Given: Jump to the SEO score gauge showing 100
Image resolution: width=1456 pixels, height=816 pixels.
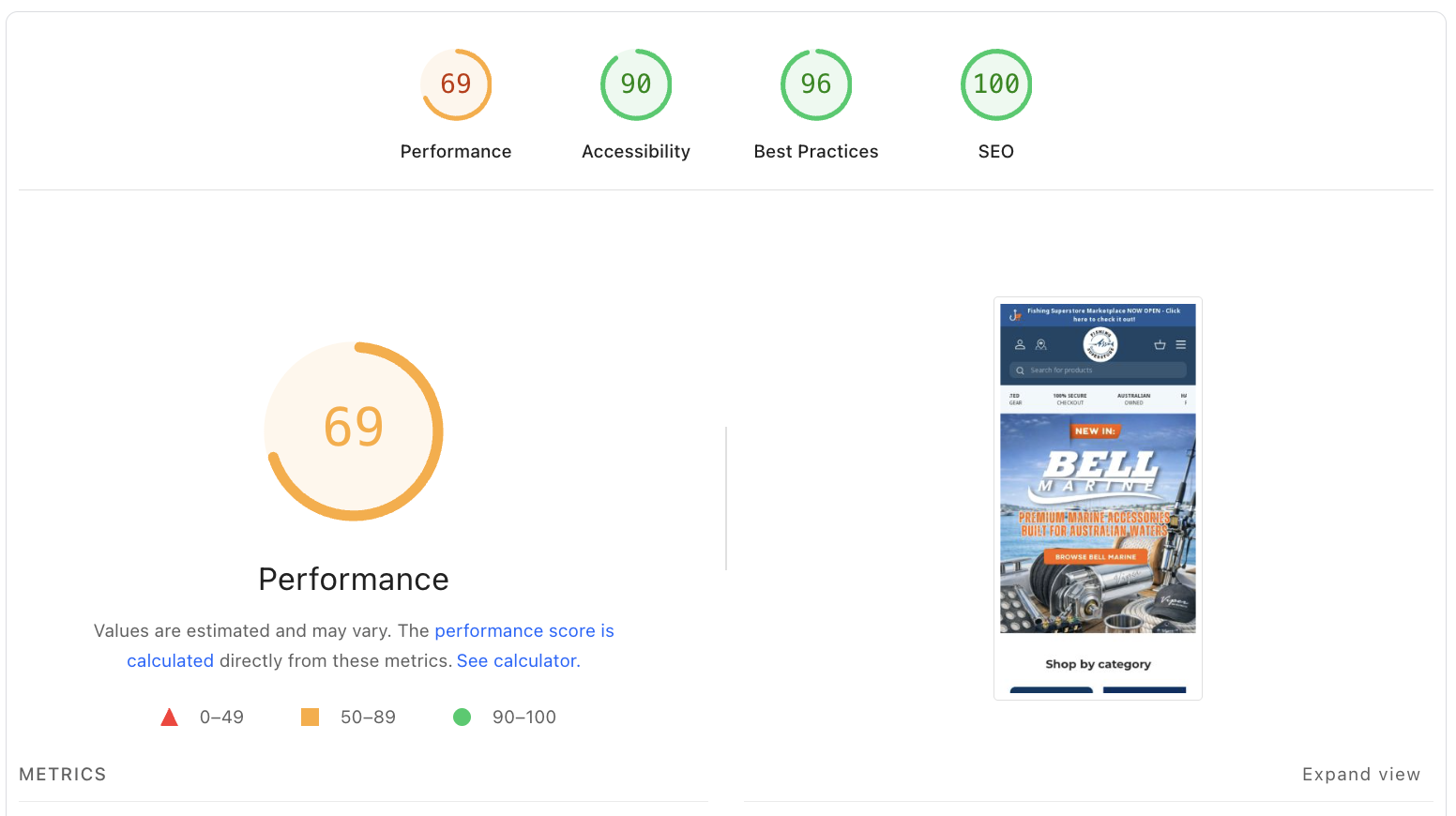Looking at the screenshot, I should click(x=996, y=85).
